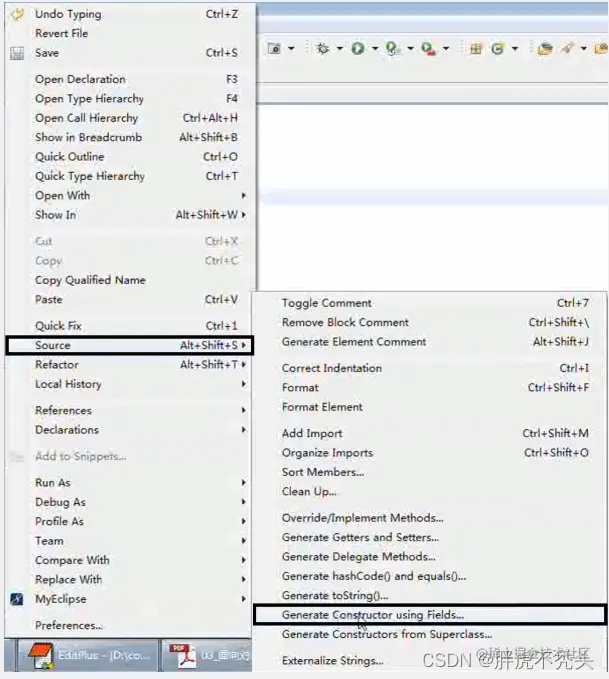Open dropdown beside the coverage run icon
Screen dimensions: 609x679
[410, 48]
